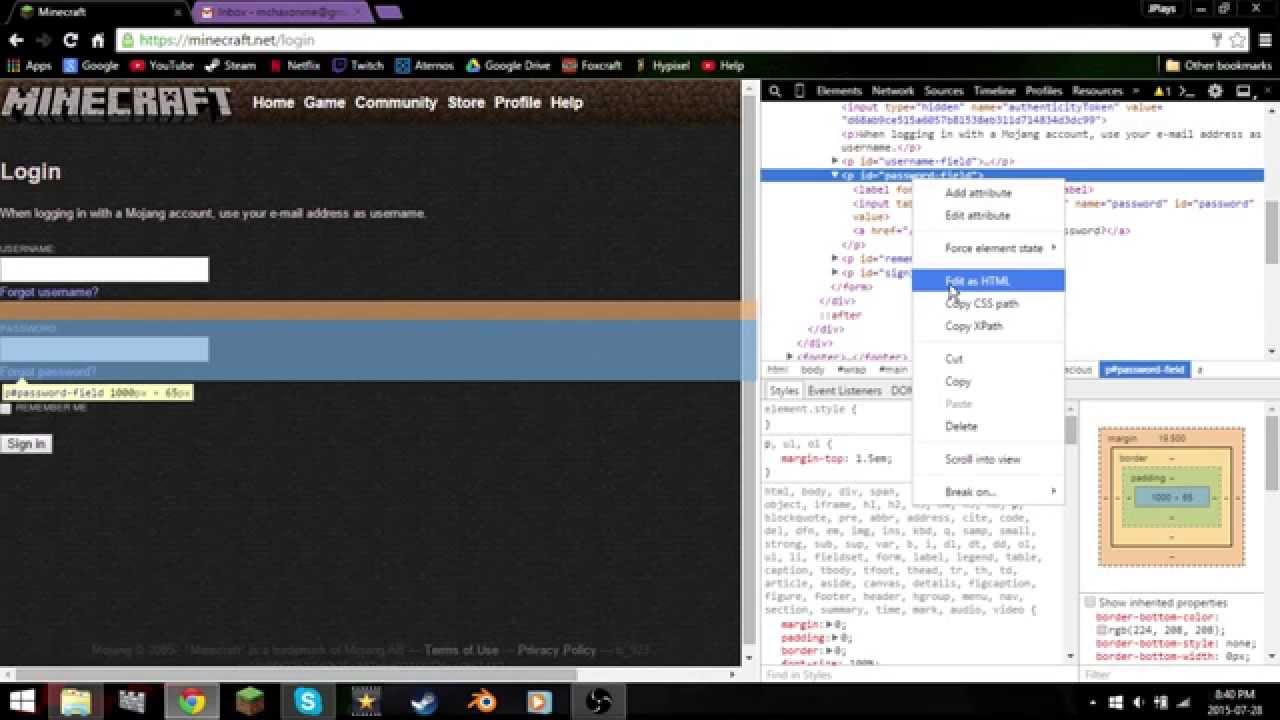Enable Show inherited properties checkbox

coord(1090,602)
